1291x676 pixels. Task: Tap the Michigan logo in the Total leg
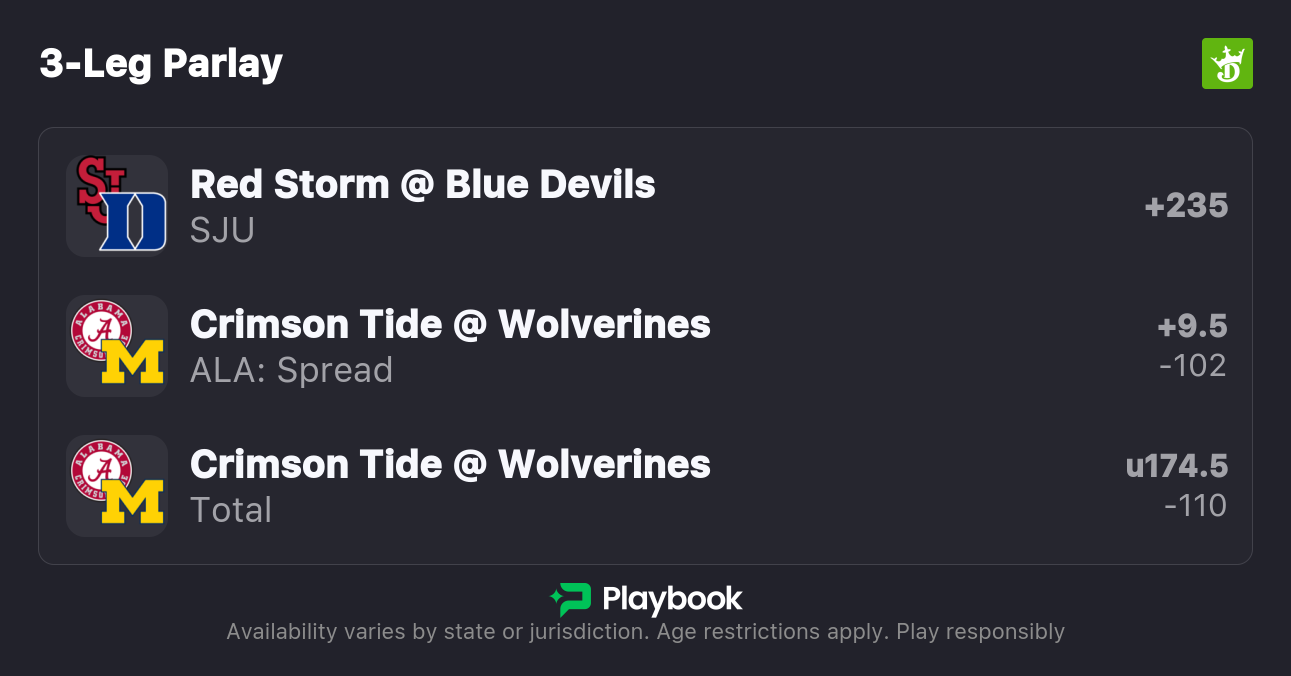pos(133,502)
